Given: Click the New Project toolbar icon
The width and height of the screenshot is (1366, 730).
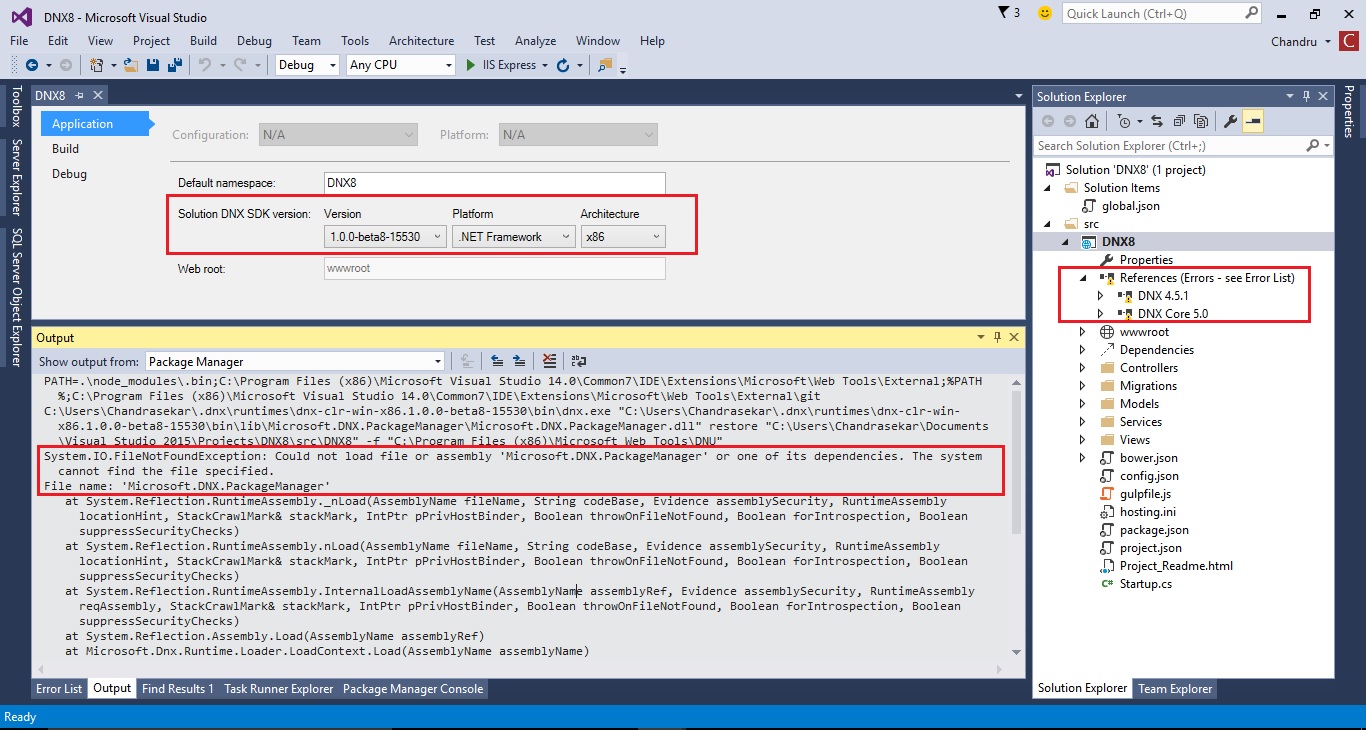Looking at the screenshot, I should click(97, 65).
